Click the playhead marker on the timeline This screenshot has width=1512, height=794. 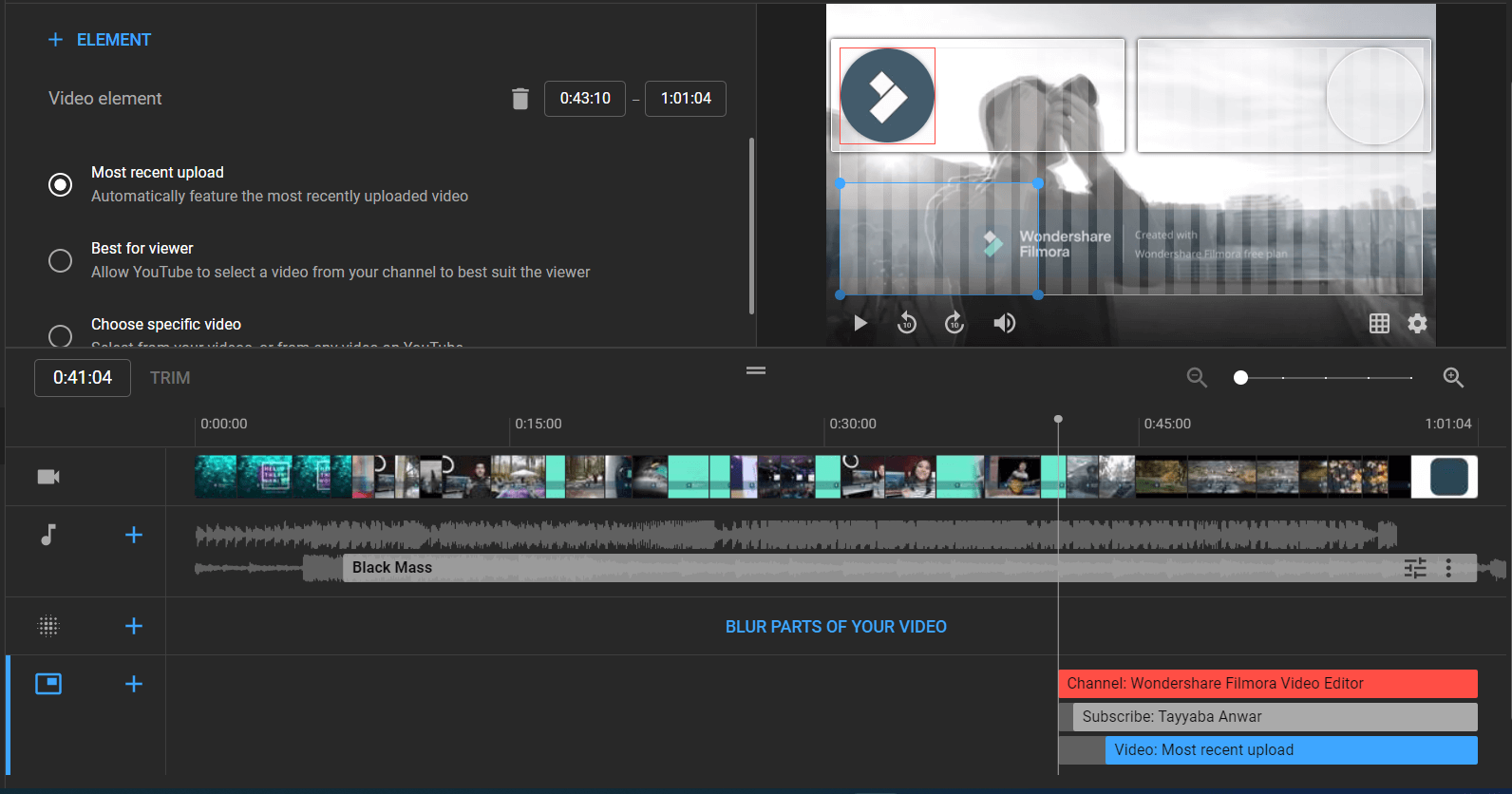[1058, 419]
